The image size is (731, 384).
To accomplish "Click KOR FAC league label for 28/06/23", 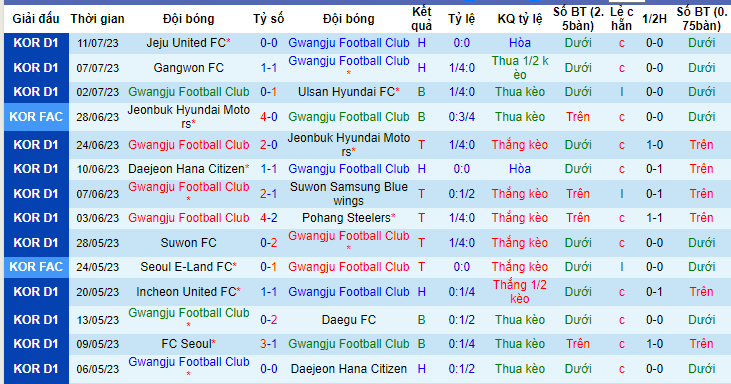I will 36,117.
